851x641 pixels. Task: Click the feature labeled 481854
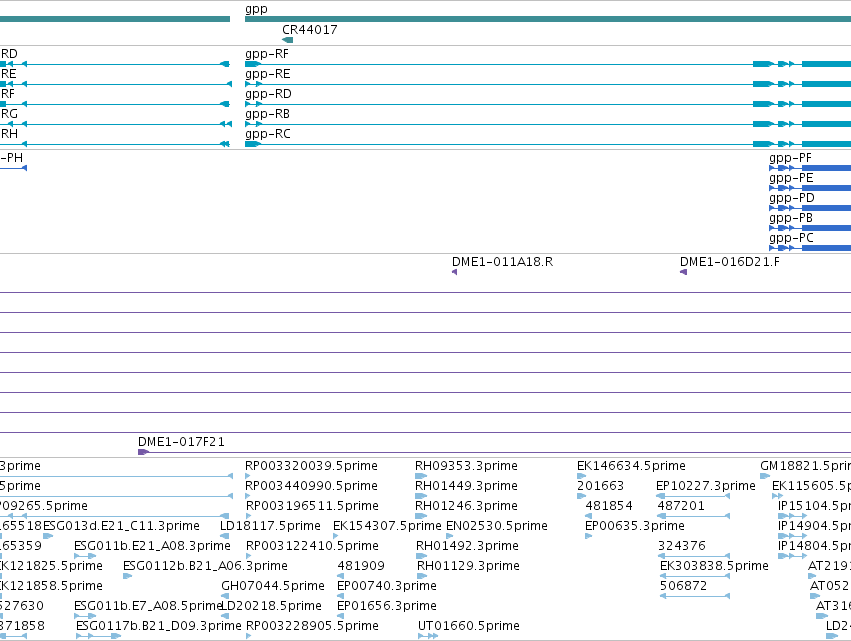(x=609, y=506)
